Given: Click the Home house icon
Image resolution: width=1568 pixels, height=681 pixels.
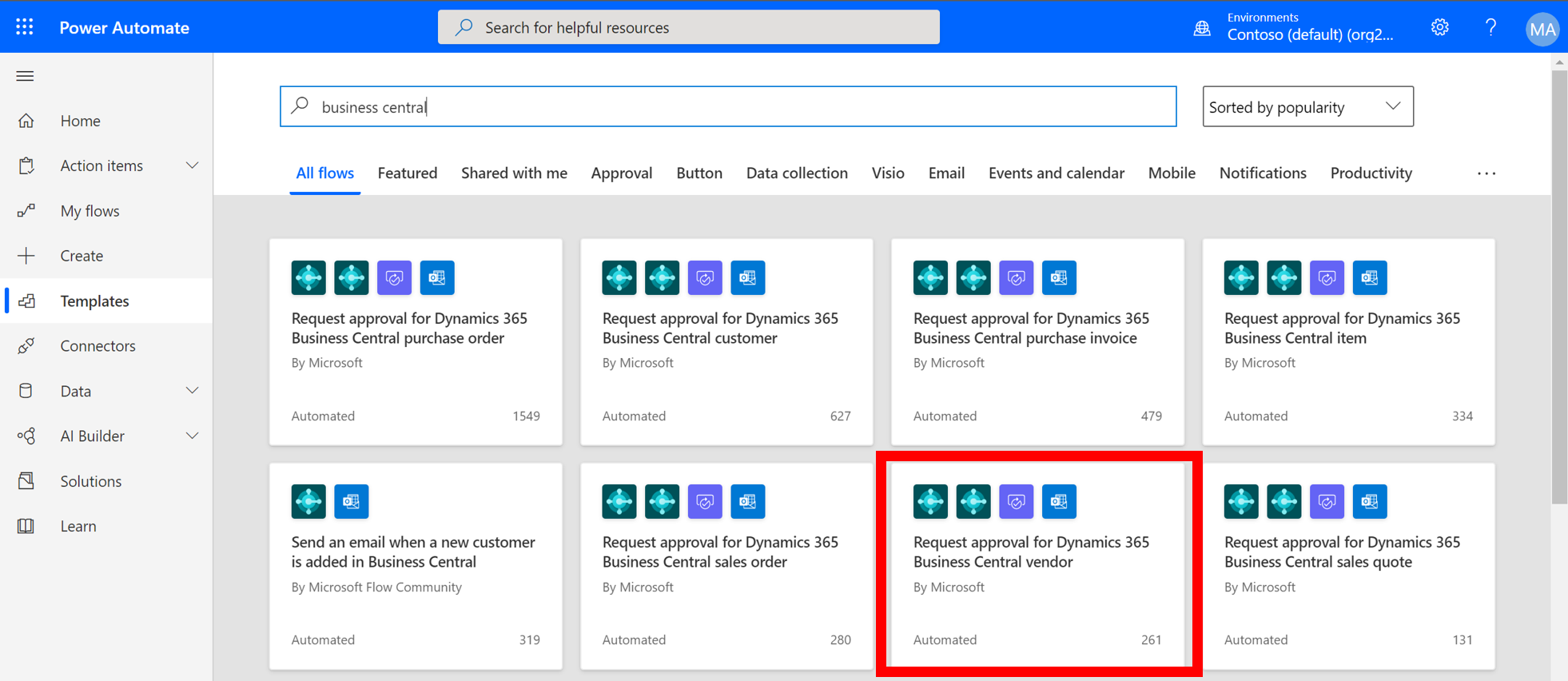Looking at the screenshot, I should pos(26,121).
